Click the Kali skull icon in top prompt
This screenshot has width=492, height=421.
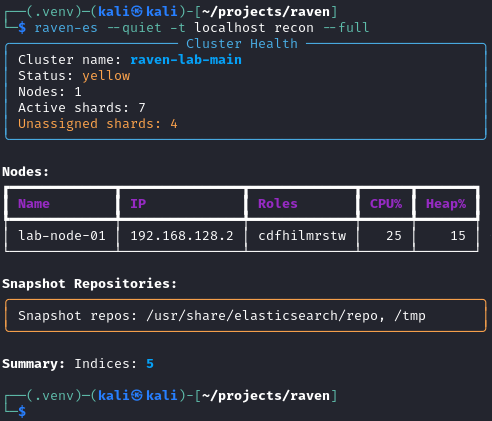tap(137, 12)
